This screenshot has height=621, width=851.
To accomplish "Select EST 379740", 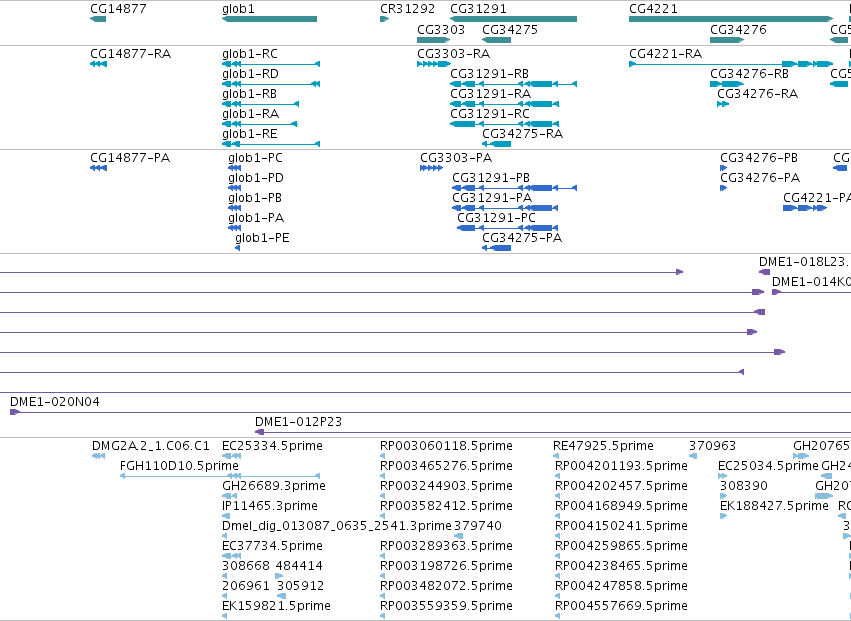I will click(459, 536).
